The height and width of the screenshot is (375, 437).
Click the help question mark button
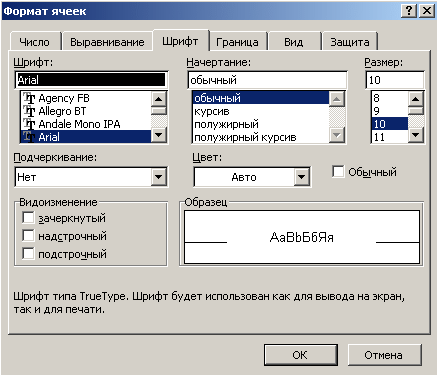pos(409,11)
